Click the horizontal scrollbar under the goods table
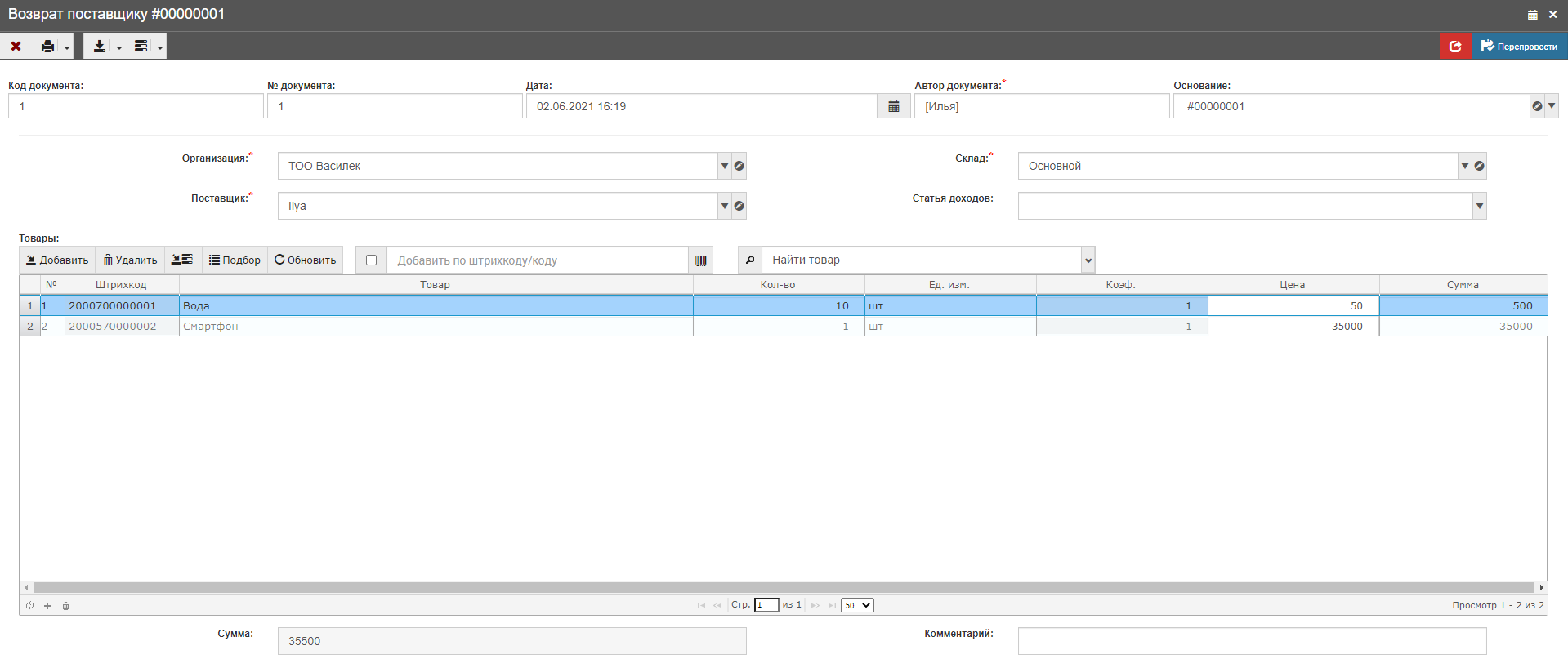The width and height of the screenshot is (1568, 659). (x=783, y=587)
